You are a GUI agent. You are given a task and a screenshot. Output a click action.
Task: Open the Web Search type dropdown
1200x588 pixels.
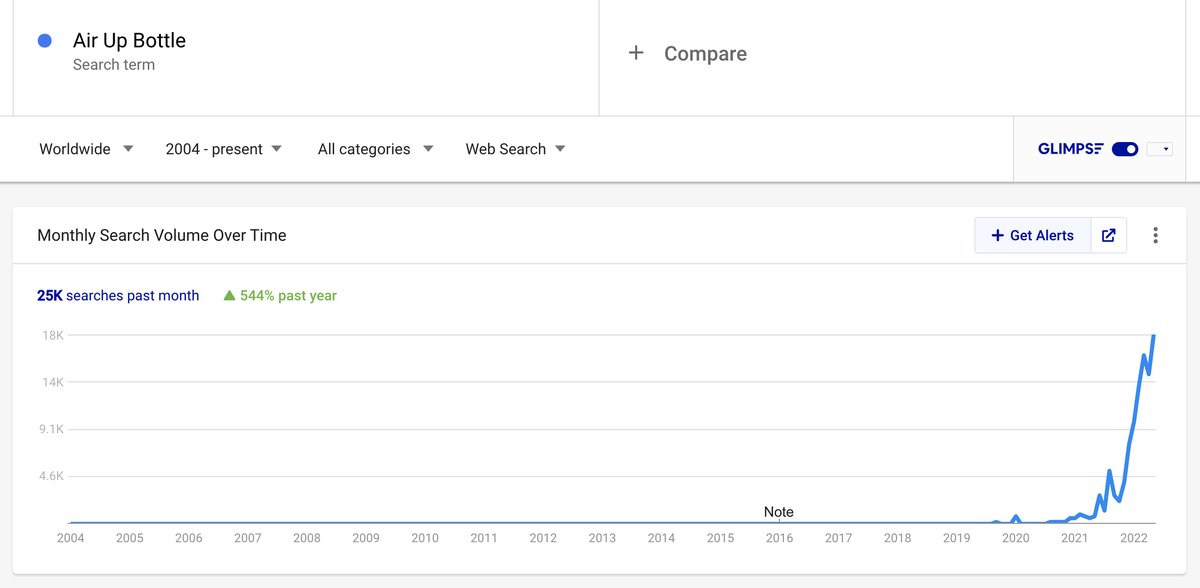[515, 149]
